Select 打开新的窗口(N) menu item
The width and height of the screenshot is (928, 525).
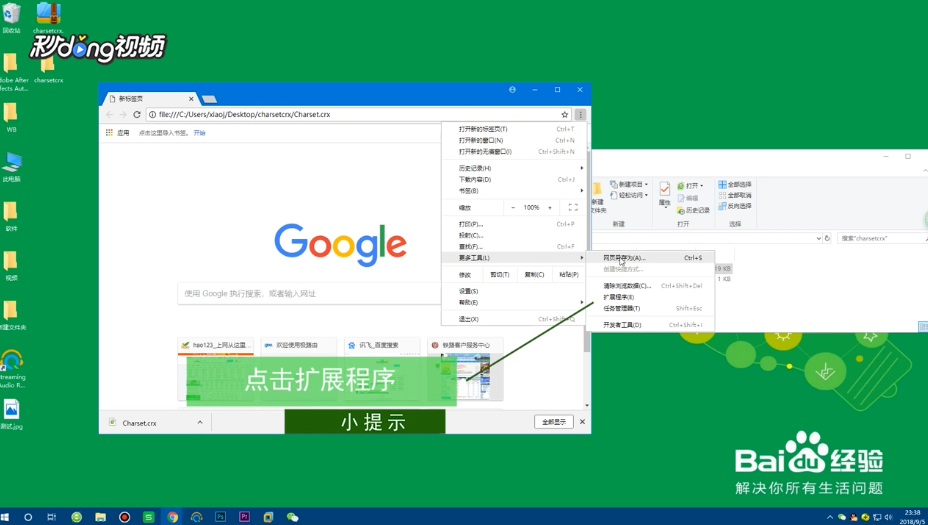(514, 140)
